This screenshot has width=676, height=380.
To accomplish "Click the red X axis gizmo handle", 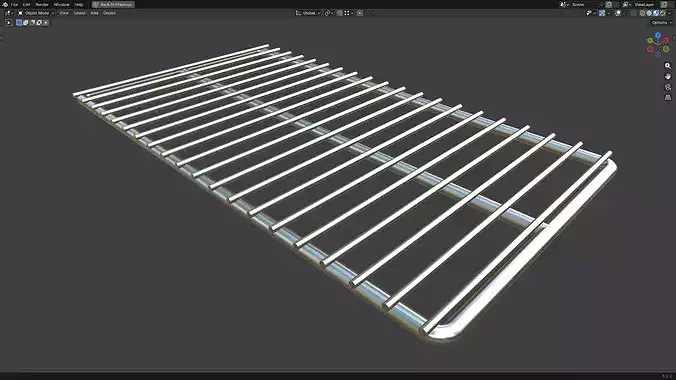I will coord(666,41).
